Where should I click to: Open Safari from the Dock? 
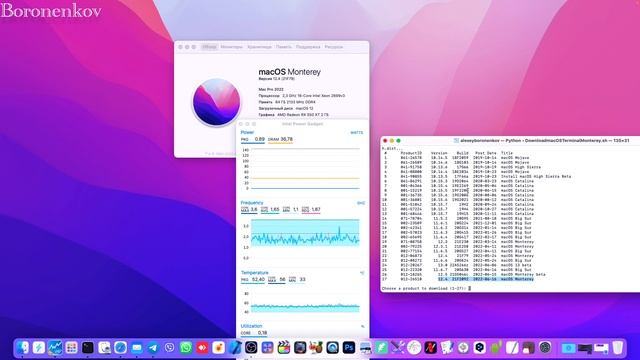tap(120, 347)
